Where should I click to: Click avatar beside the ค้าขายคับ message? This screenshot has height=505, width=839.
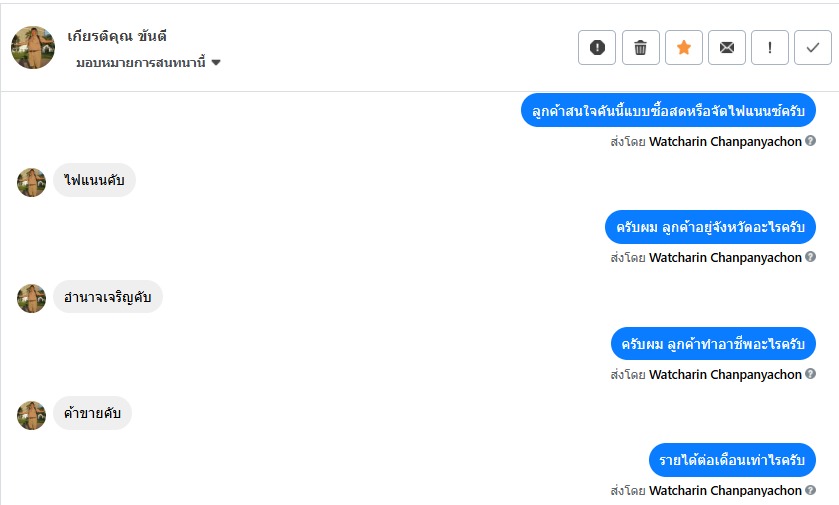tap(32, 415)
